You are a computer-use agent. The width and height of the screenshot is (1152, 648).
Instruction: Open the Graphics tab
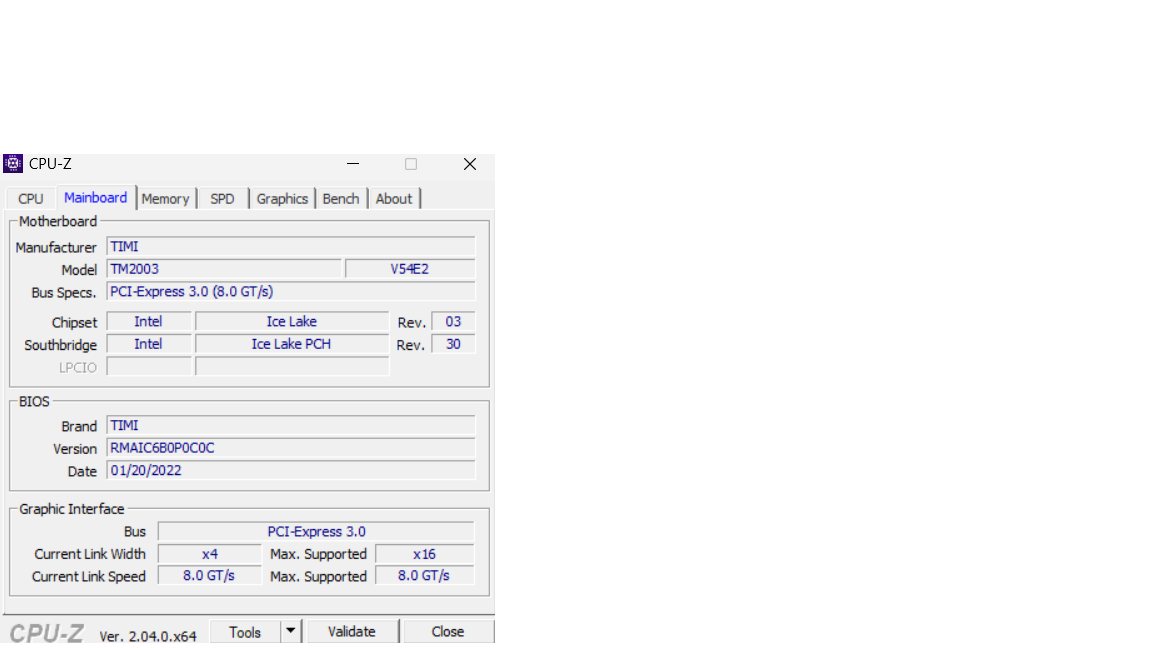(x=282, y=198)
